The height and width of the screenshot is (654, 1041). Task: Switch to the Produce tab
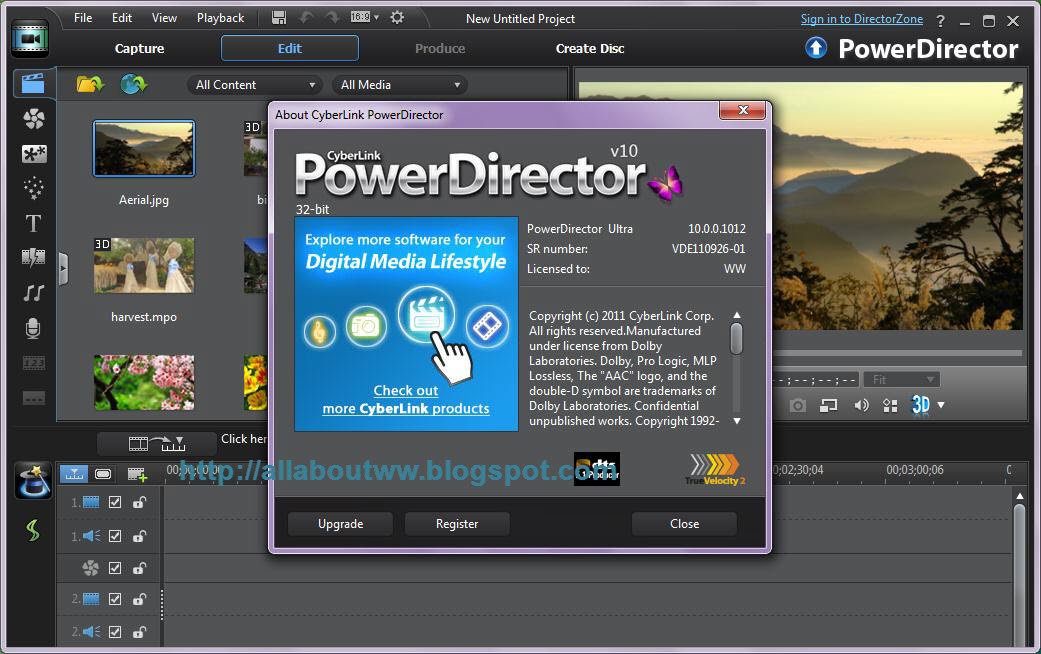click(x=440, y=48)
